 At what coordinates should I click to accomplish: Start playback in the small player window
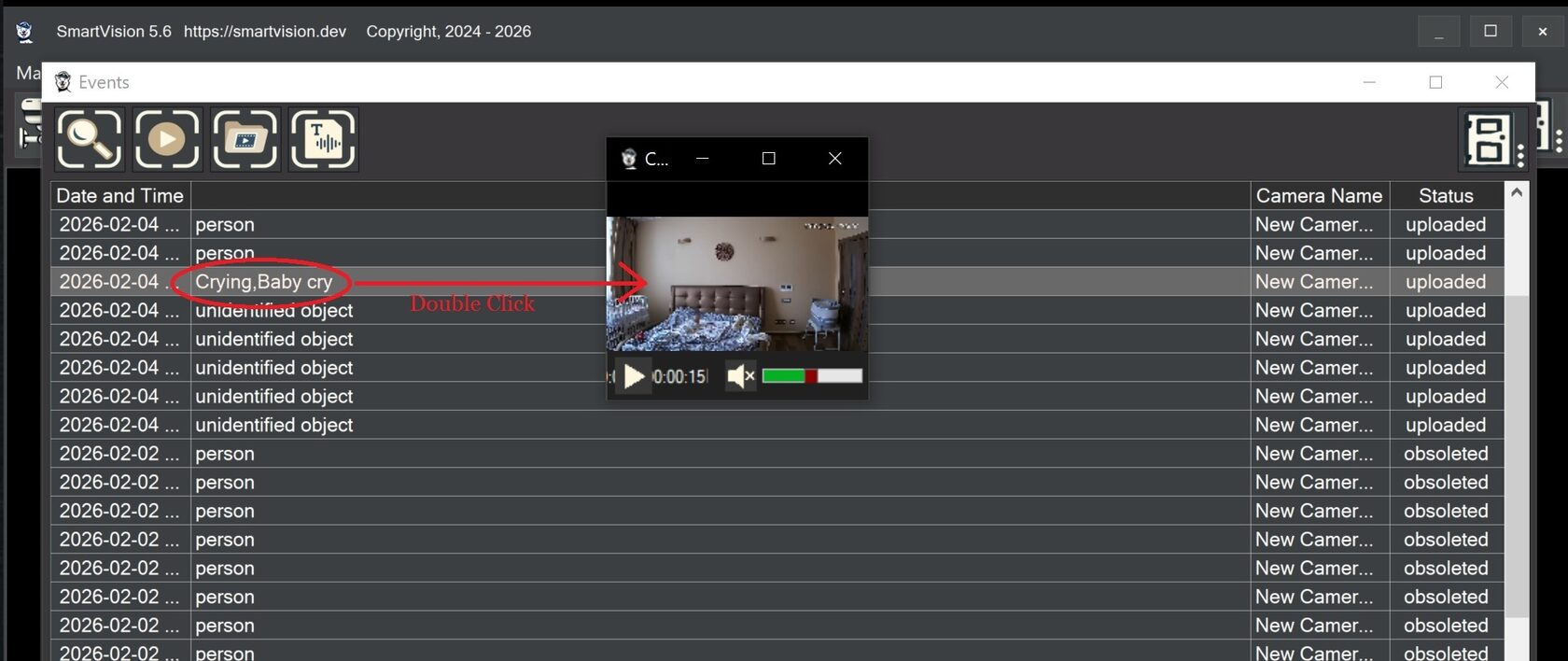[x=634, y=376]
